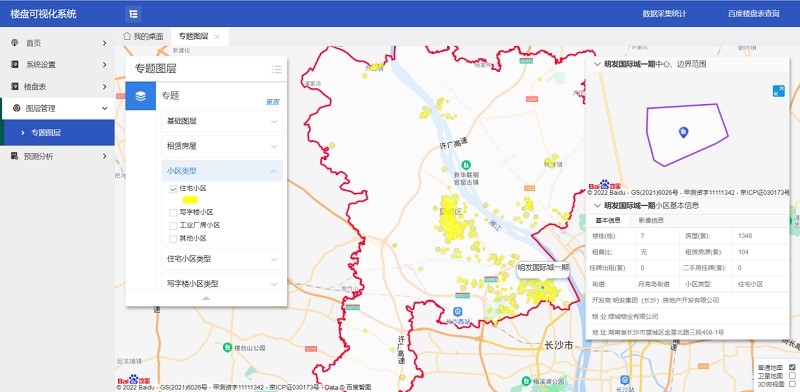The width and height of the screenshot is (800, 392).
Task: Enable the 卫星地图 checkbox
Action: tap(792, 375)
